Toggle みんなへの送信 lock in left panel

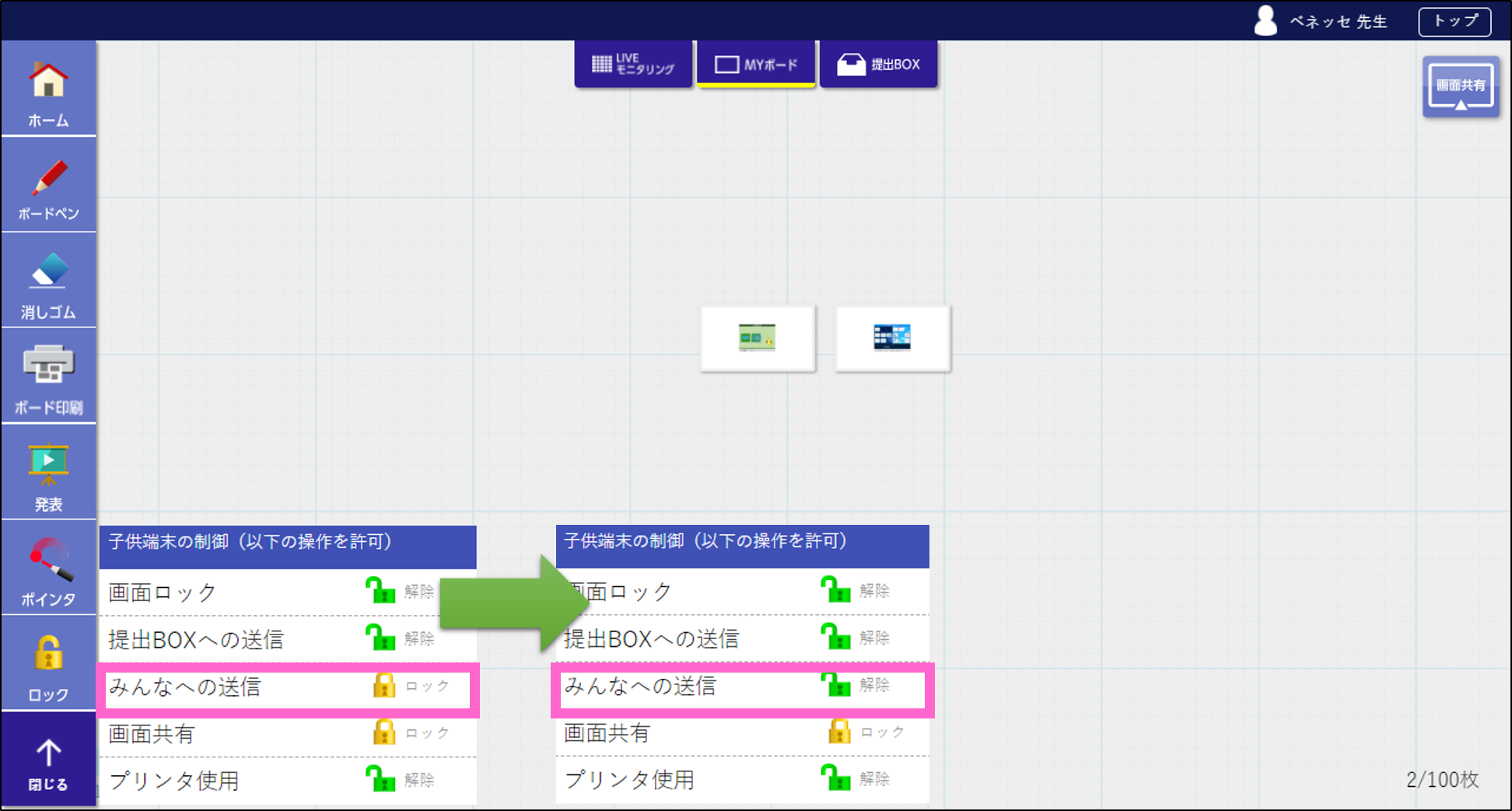pos(383,686)
